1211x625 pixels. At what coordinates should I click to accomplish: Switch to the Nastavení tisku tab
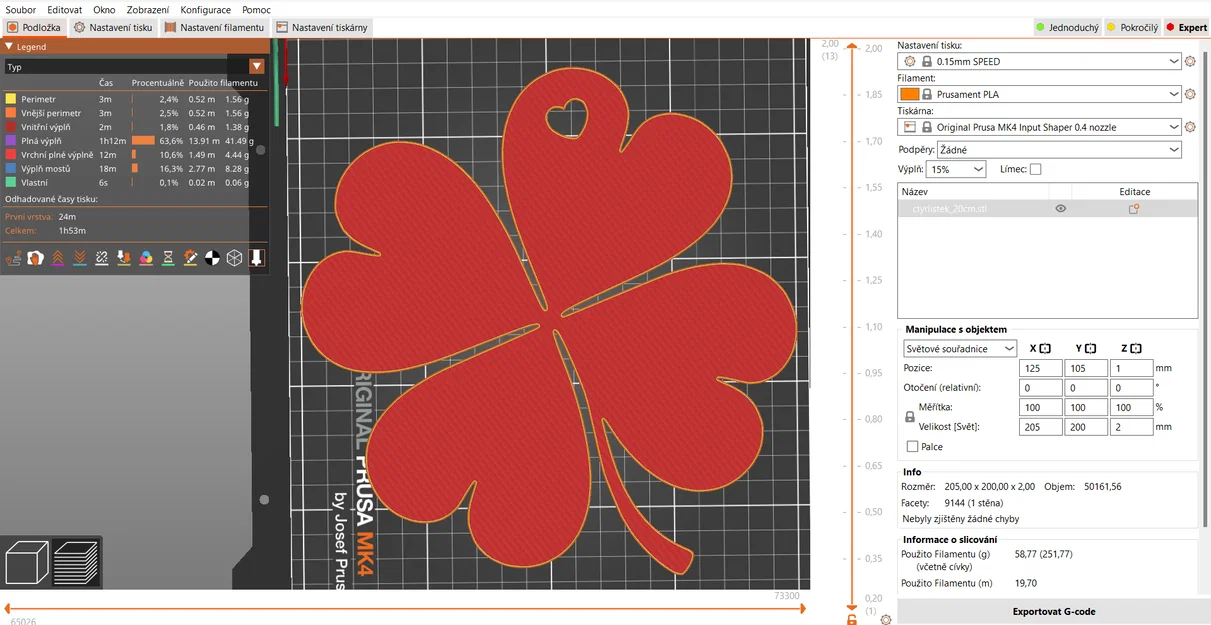tap(113, 28)
